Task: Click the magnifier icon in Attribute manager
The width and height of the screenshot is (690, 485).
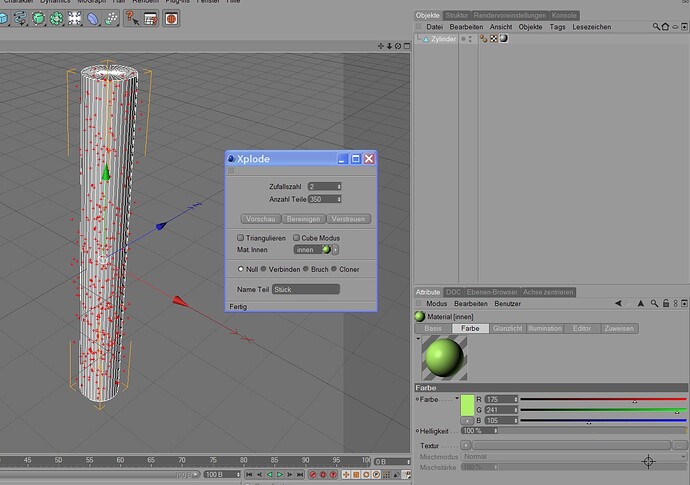Action: coord(654,303)
